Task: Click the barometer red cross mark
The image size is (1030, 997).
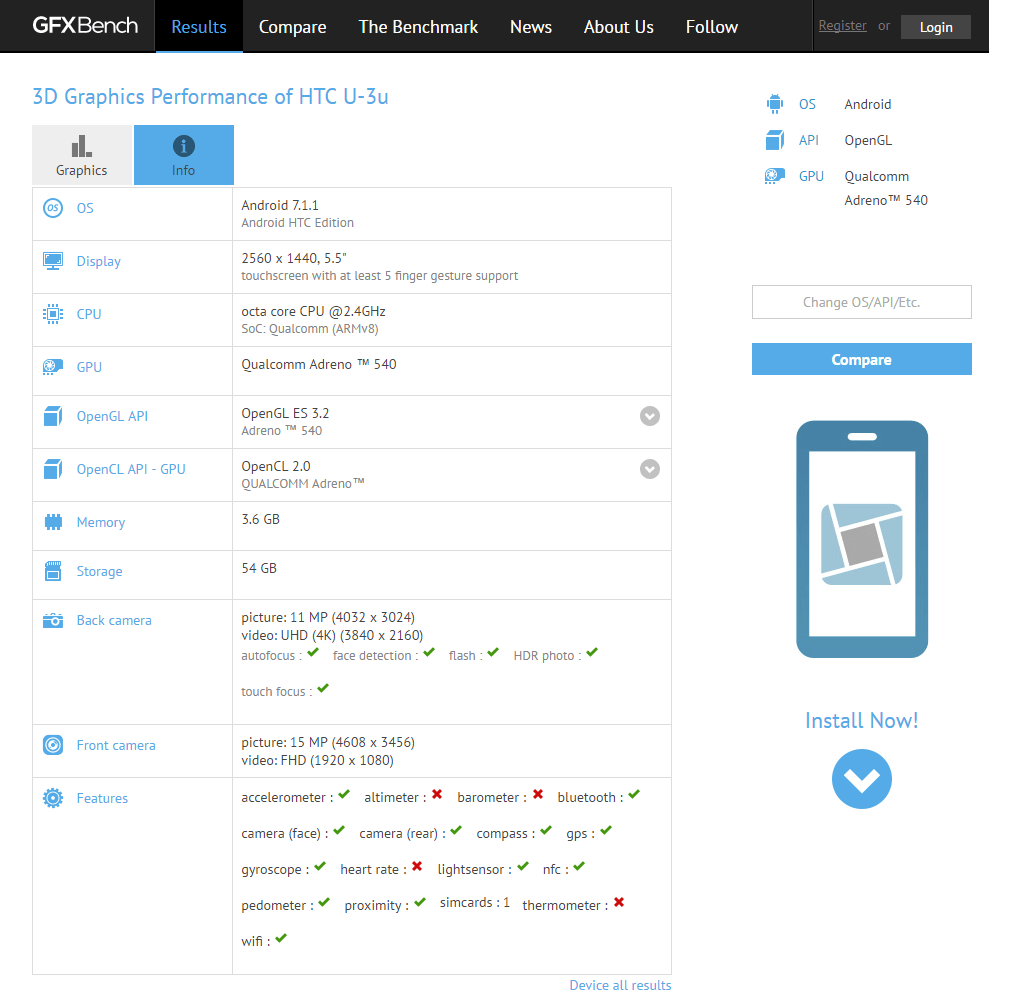Action: (538, 794)
